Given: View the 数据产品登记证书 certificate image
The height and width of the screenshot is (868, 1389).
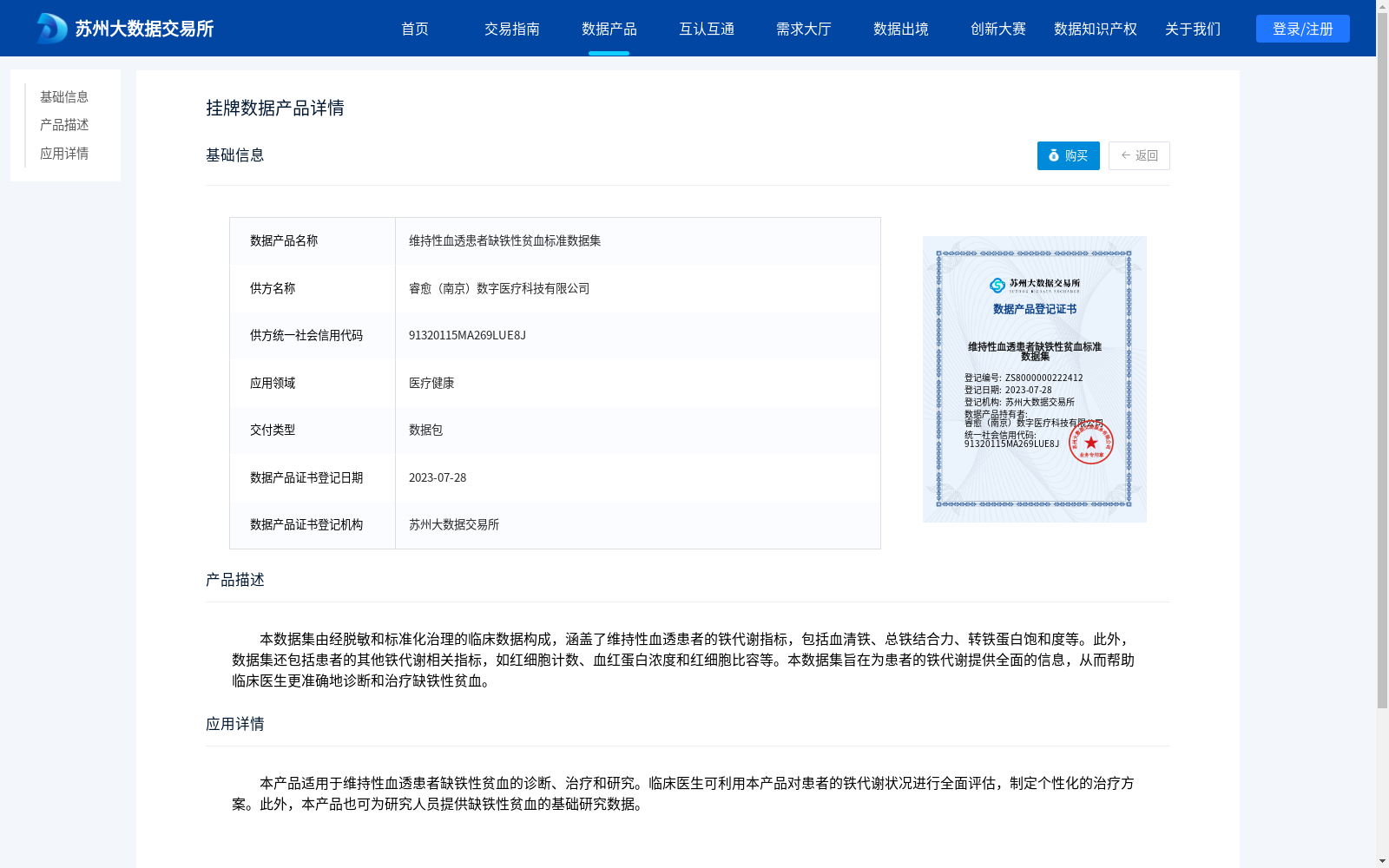Looking at the screenshot, I should pyautogui.click(x=1035, y=379).
